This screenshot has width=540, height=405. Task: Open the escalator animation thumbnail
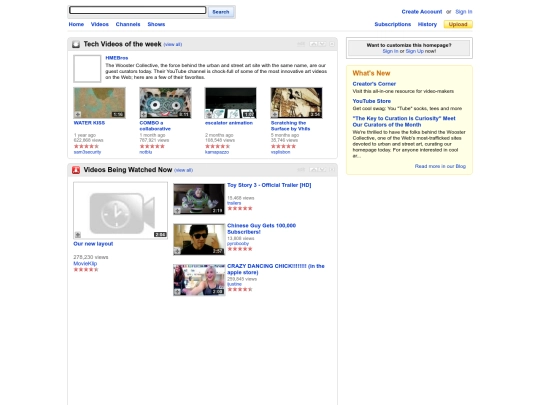pos(231,103)
